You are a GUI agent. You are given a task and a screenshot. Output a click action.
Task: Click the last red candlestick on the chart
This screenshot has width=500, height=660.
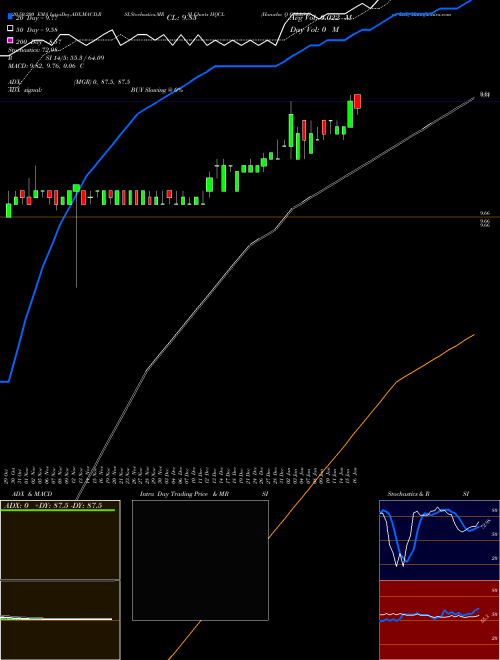click(357, 101)
